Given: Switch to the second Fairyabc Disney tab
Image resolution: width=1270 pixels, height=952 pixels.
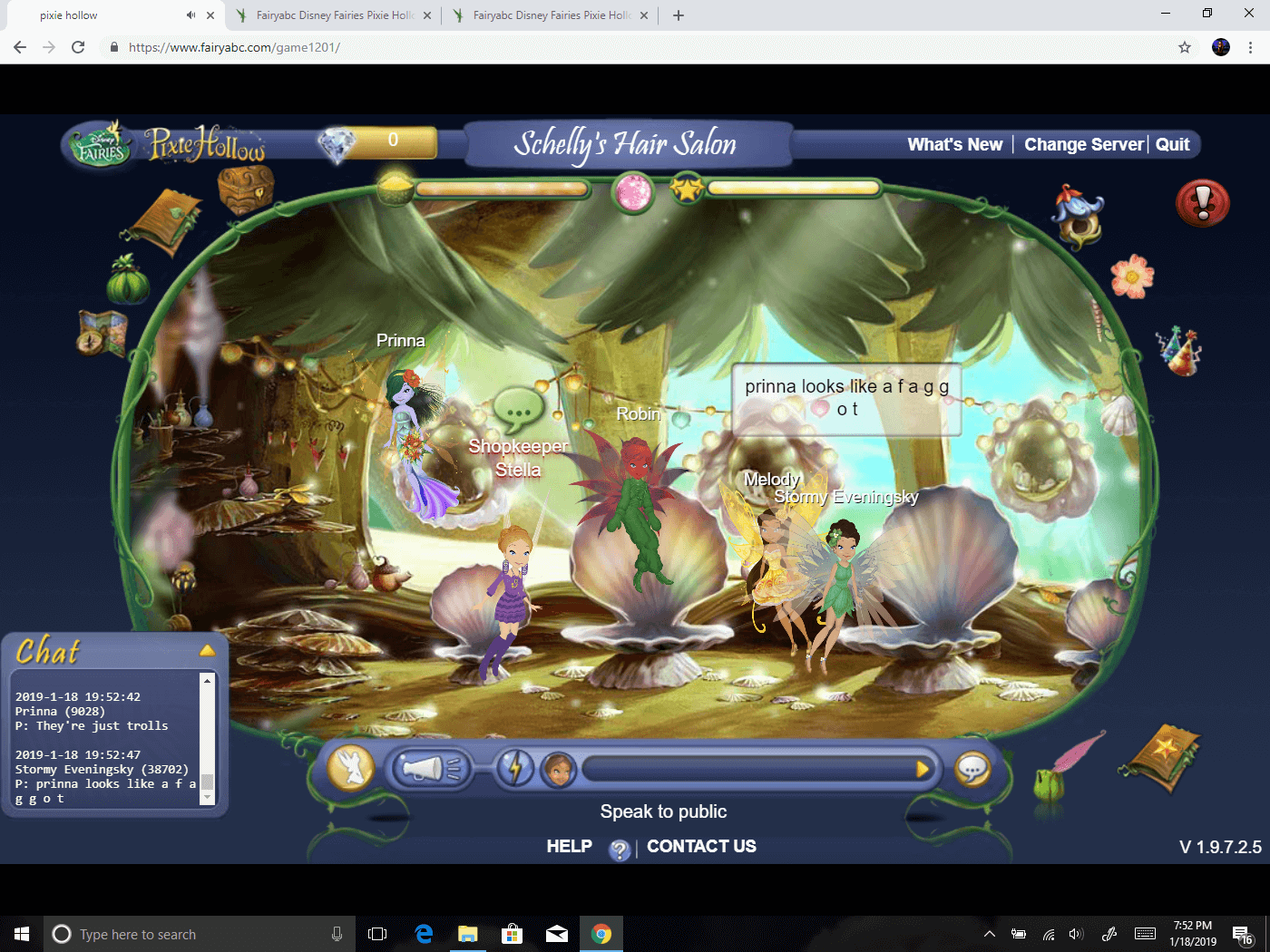Looking at the screenshot, I should click(x=544, y=15).
